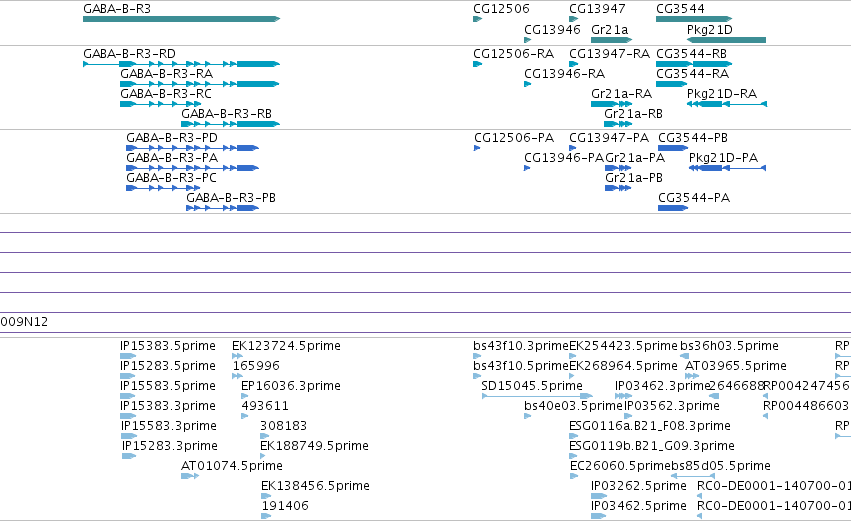Screen dimensions: 851x521
Task: Select the Gr21a-PA protein label
Action: [x=635, y=158]
